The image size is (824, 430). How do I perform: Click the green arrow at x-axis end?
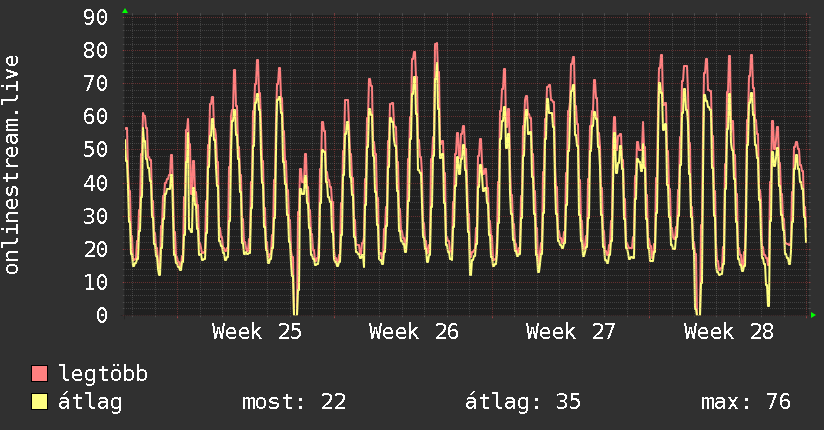click(813, 315)
